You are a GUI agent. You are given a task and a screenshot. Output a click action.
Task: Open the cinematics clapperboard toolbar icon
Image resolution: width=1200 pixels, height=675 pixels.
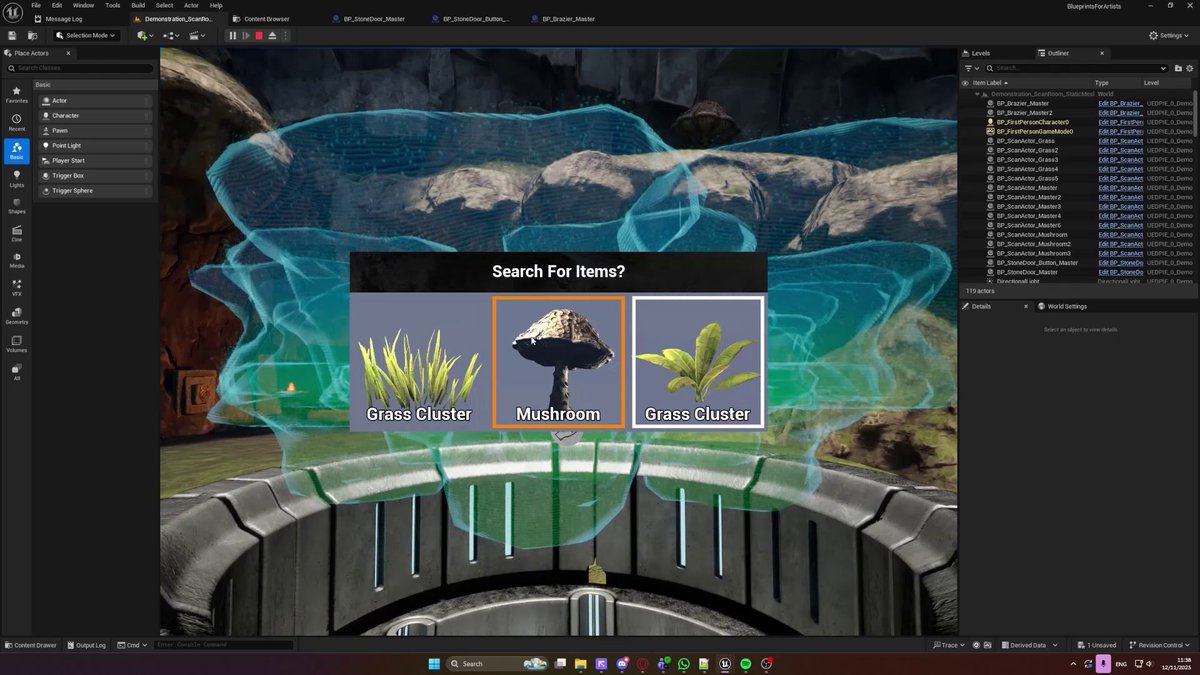(196, 36)
